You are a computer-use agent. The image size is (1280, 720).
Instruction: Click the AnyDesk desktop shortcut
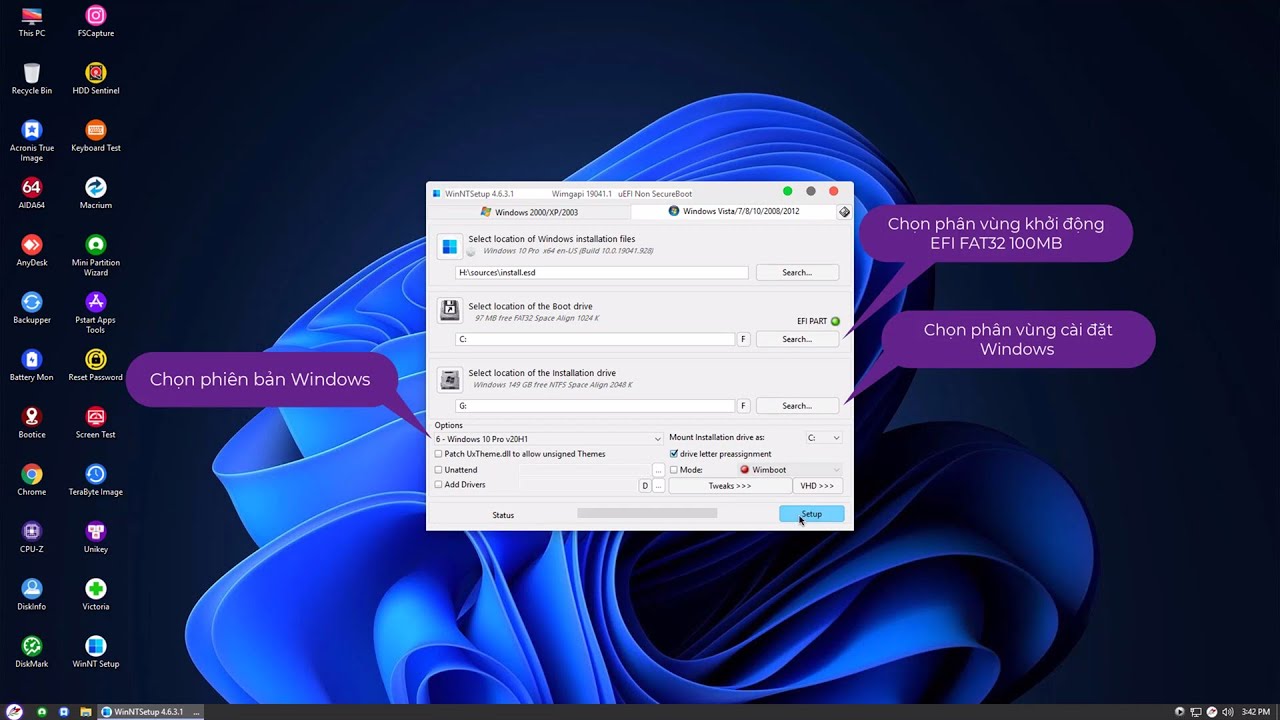32,250
